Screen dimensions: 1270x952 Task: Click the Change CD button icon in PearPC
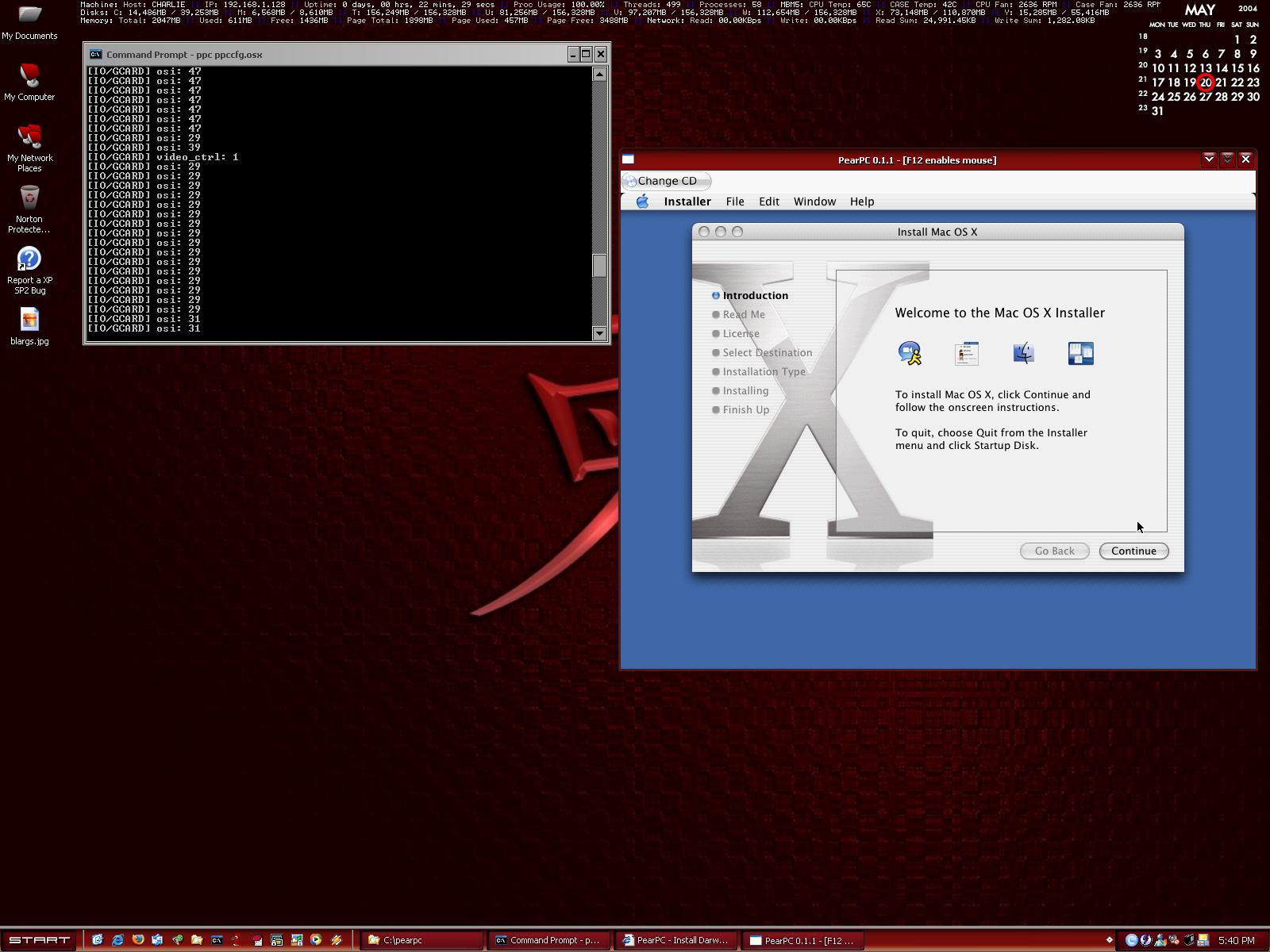(630, 181)
